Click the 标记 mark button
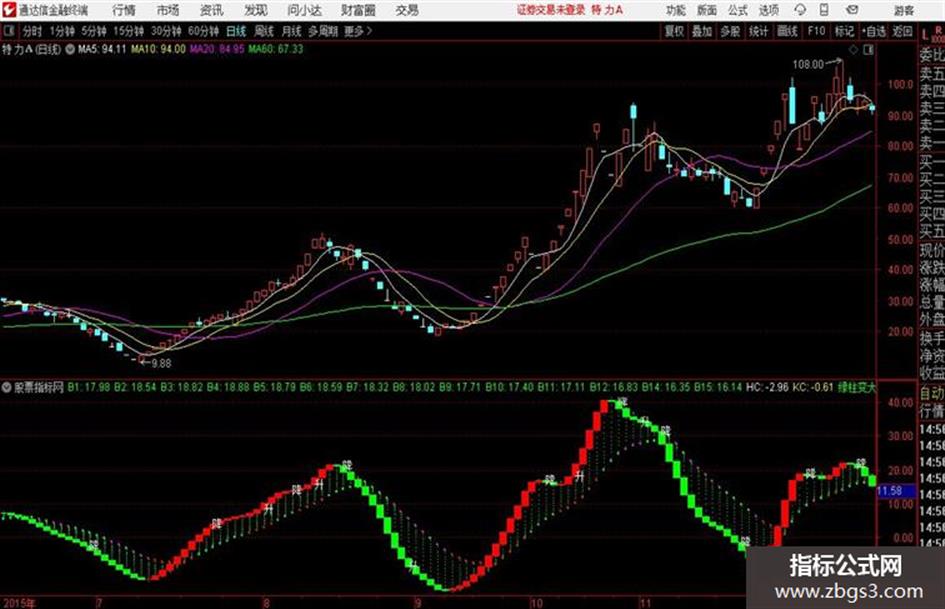 (844, 31)
